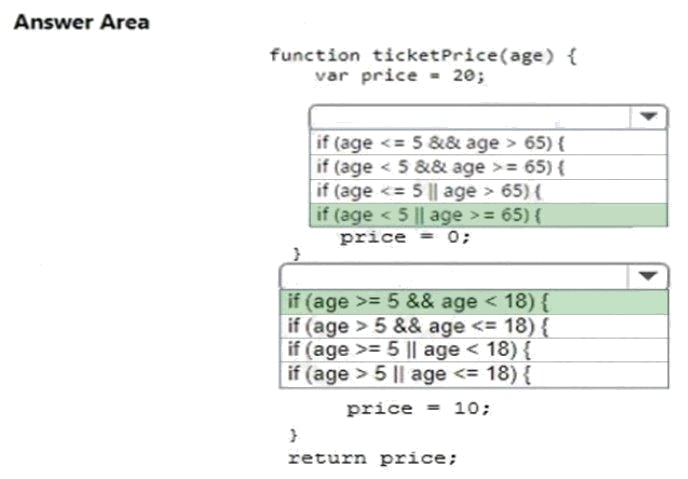Select option 'if (age > 5 || age <= 18) {'
Image resolution: width=688 pixels, height=479 pixels.
tap(410, 374)
